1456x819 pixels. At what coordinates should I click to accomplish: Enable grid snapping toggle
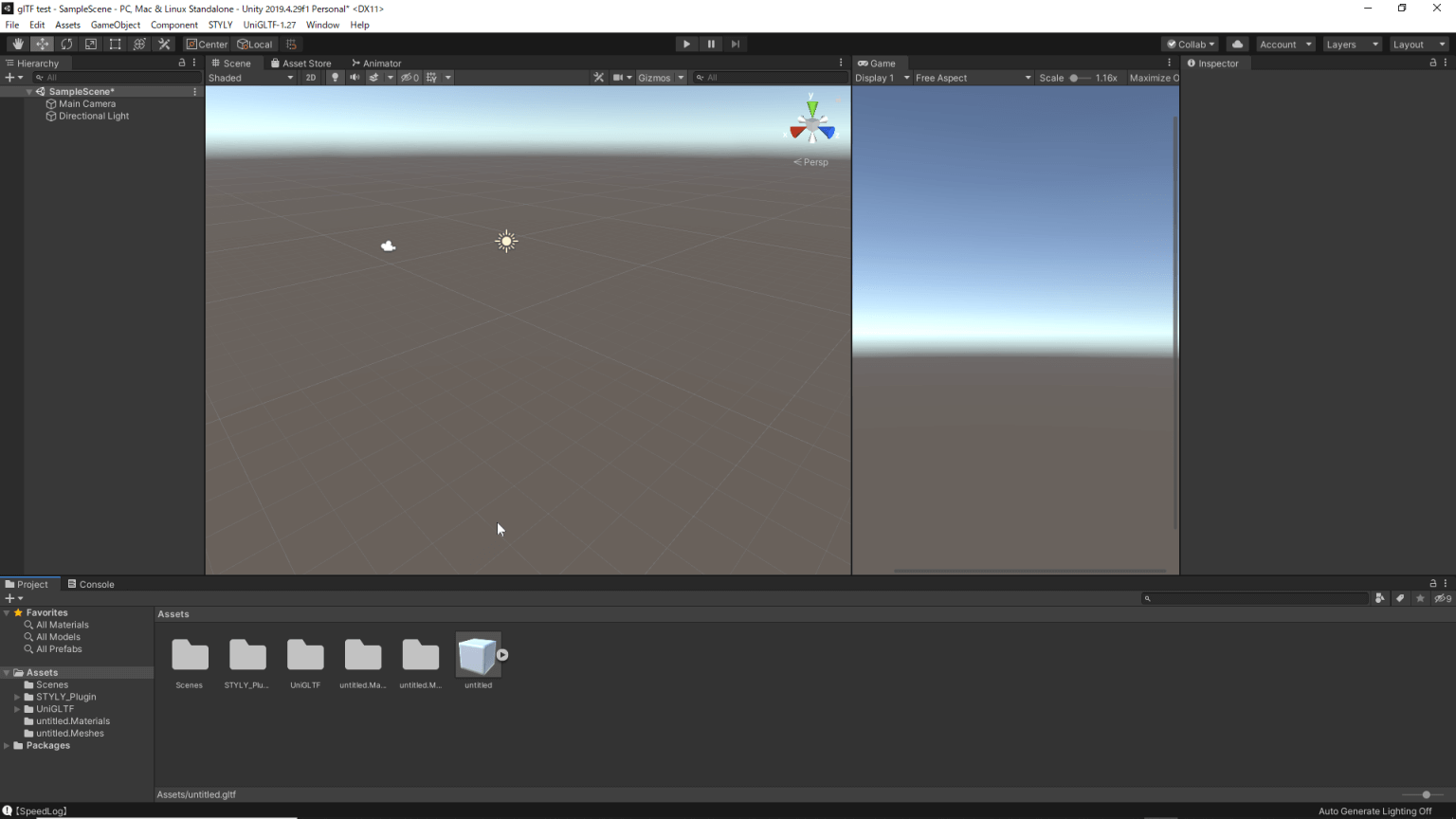(x=291, y=44)
